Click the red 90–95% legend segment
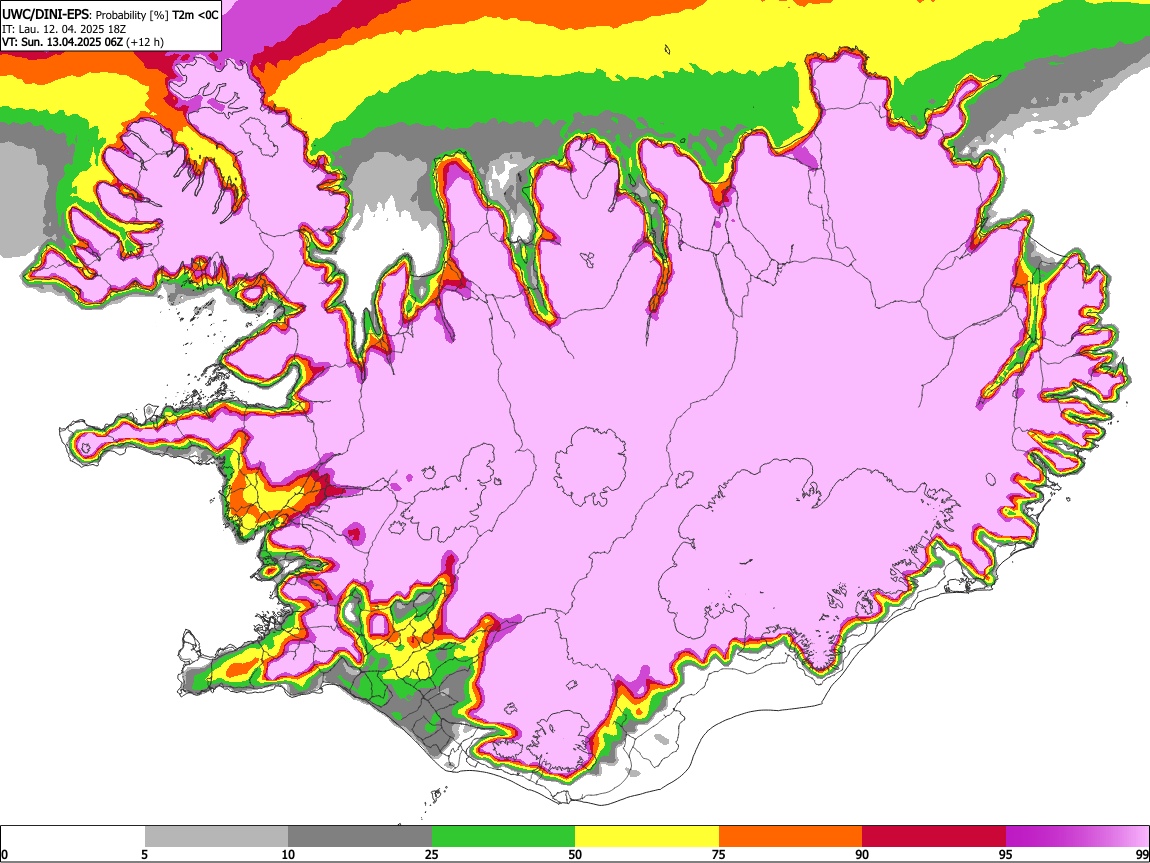The image size is (1150, 863). tap(934, 837)
